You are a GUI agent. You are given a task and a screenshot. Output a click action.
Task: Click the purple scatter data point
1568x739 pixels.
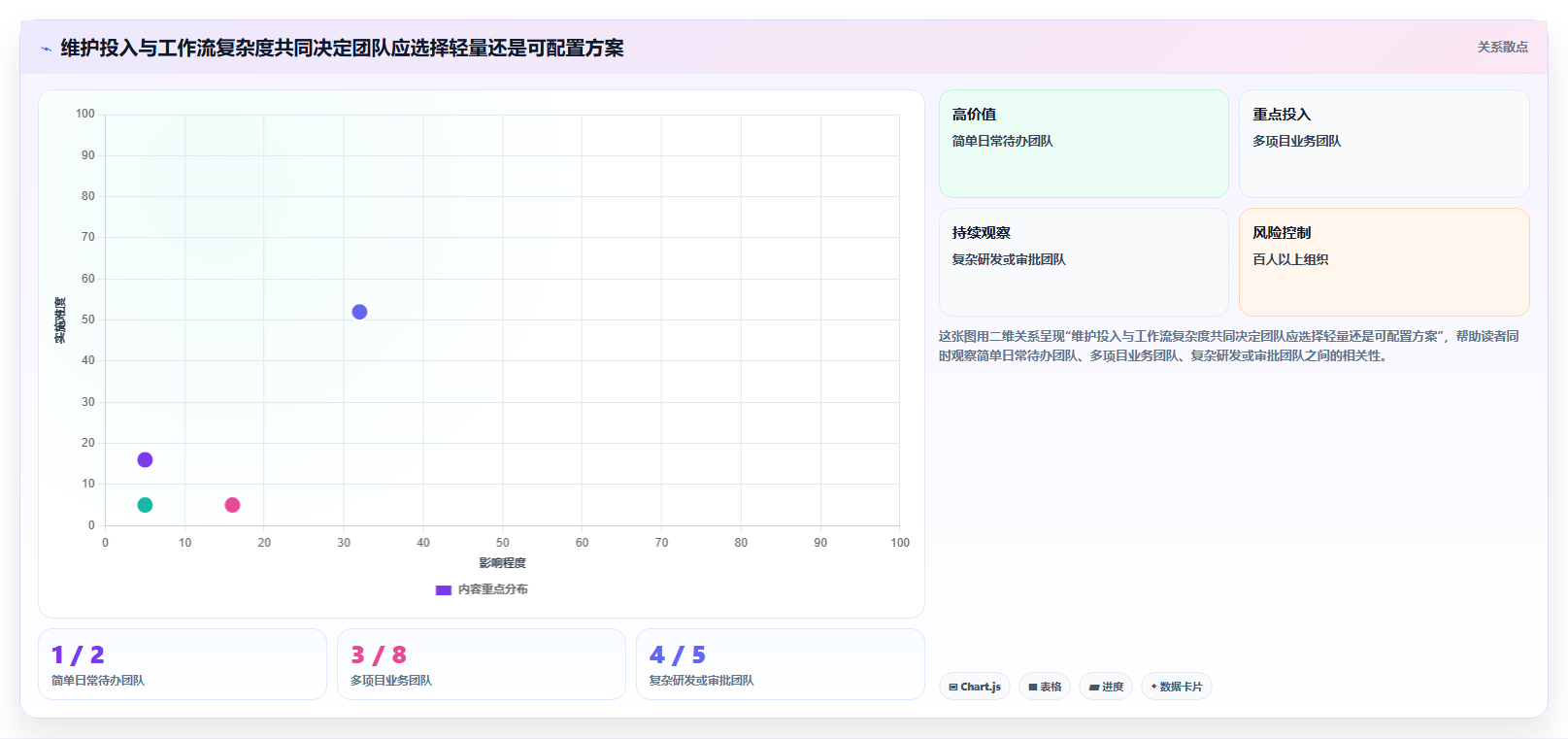click(145, 459)
